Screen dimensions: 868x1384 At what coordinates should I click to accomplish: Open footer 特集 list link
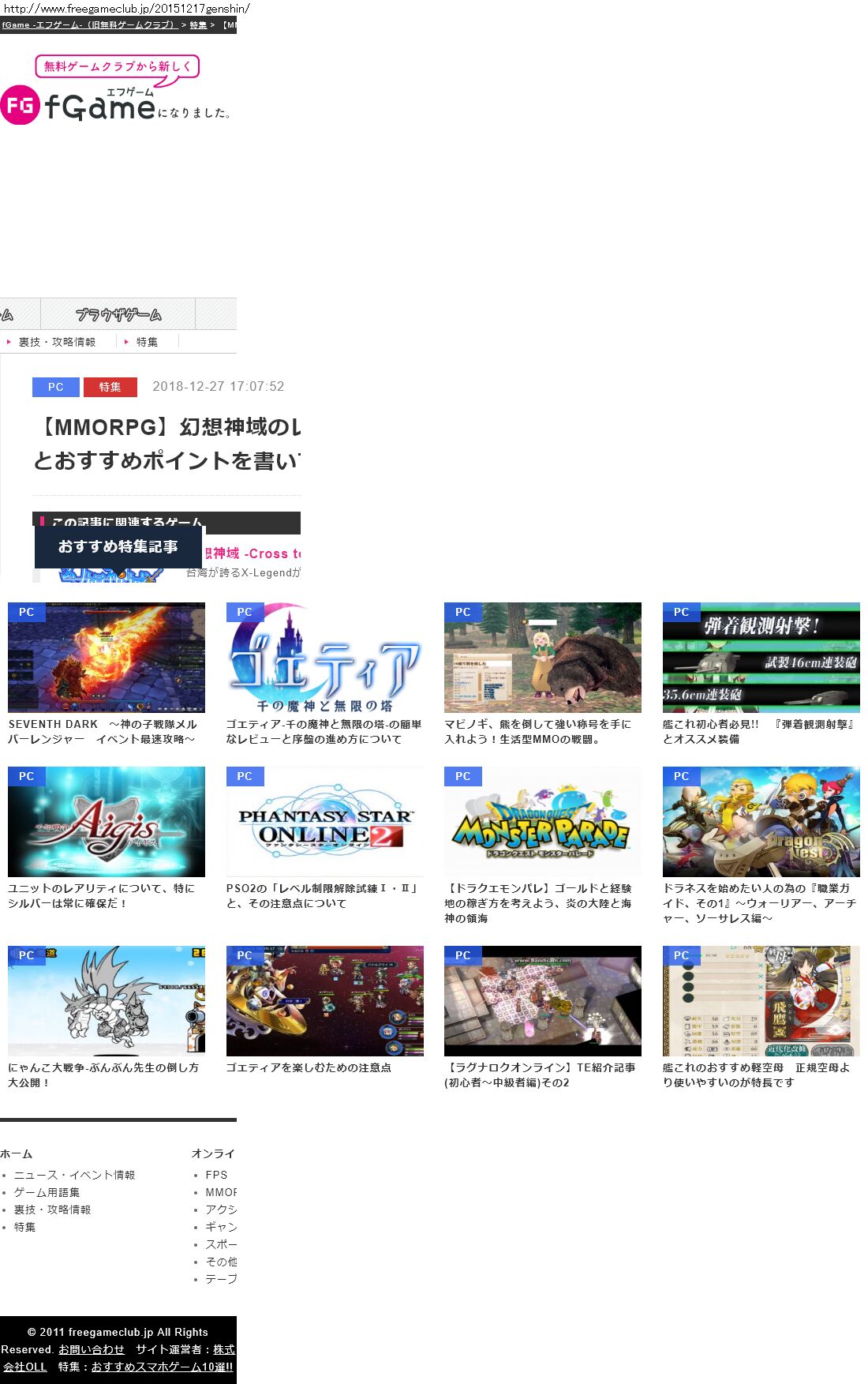(x=24, y=1227)
